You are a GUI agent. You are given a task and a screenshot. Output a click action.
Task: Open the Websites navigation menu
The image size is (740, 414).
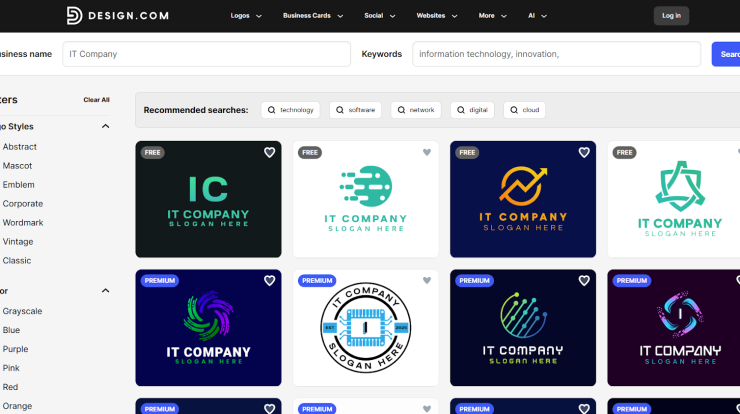[x=436, y=16]
